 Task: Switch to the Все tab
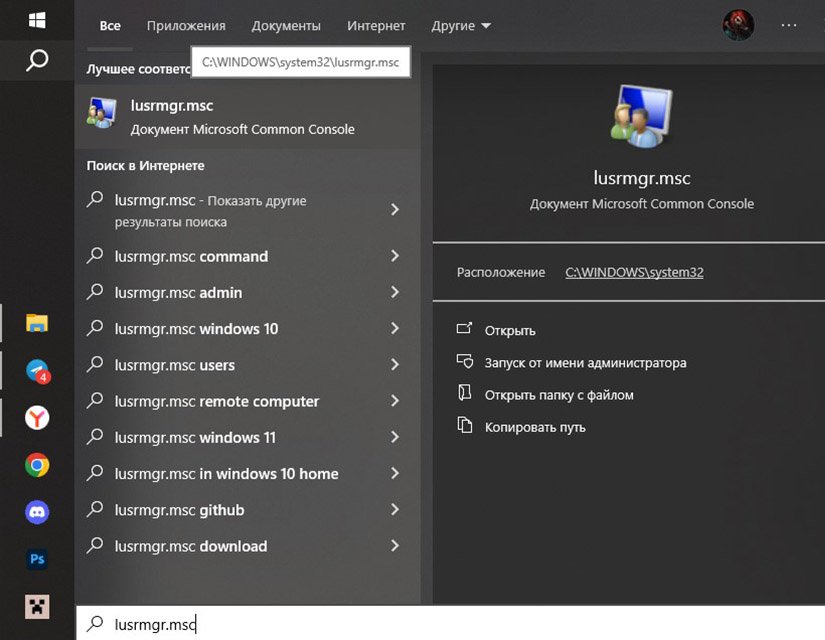coord(110,25)
